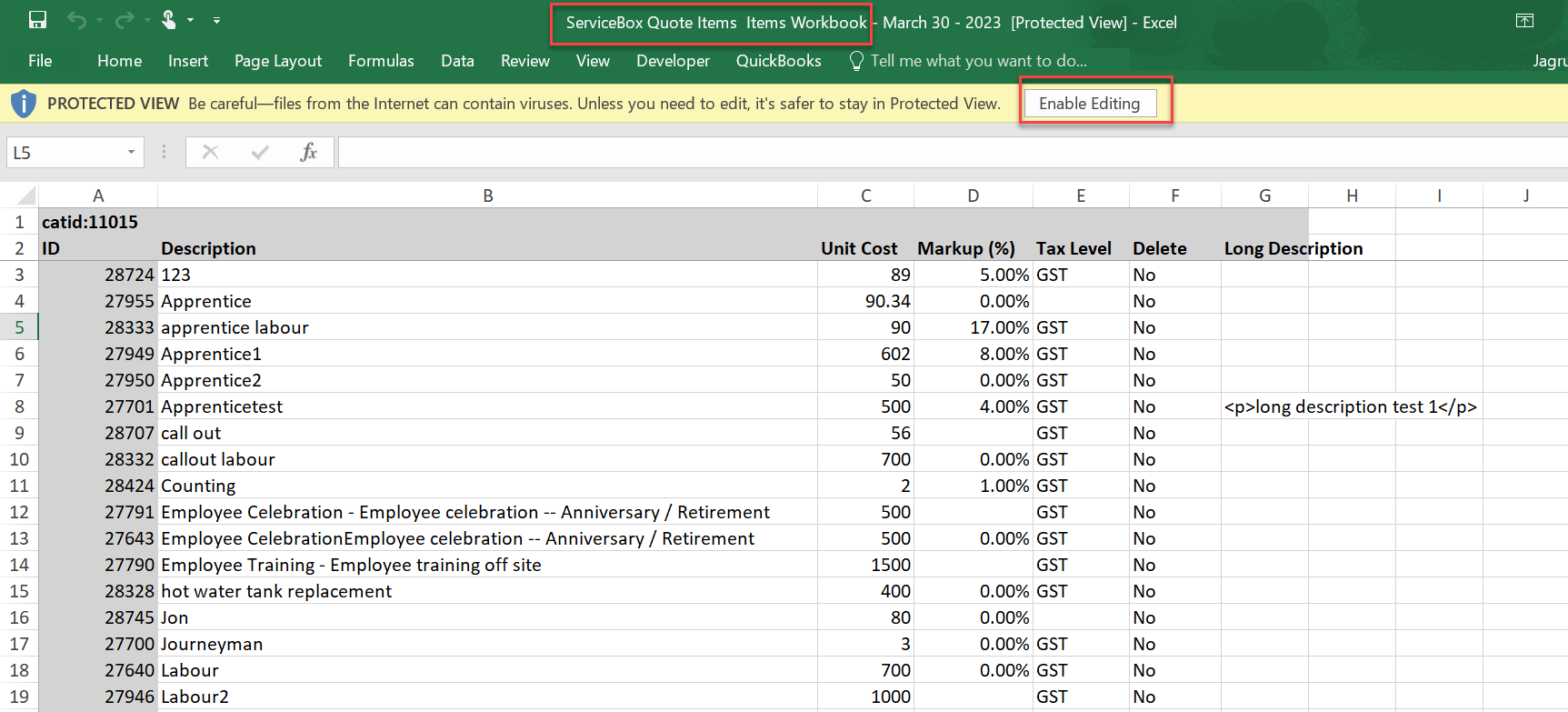Open Ribbon Display Options icon
The image size is (1568, 712).
[x=1524, y=21]
